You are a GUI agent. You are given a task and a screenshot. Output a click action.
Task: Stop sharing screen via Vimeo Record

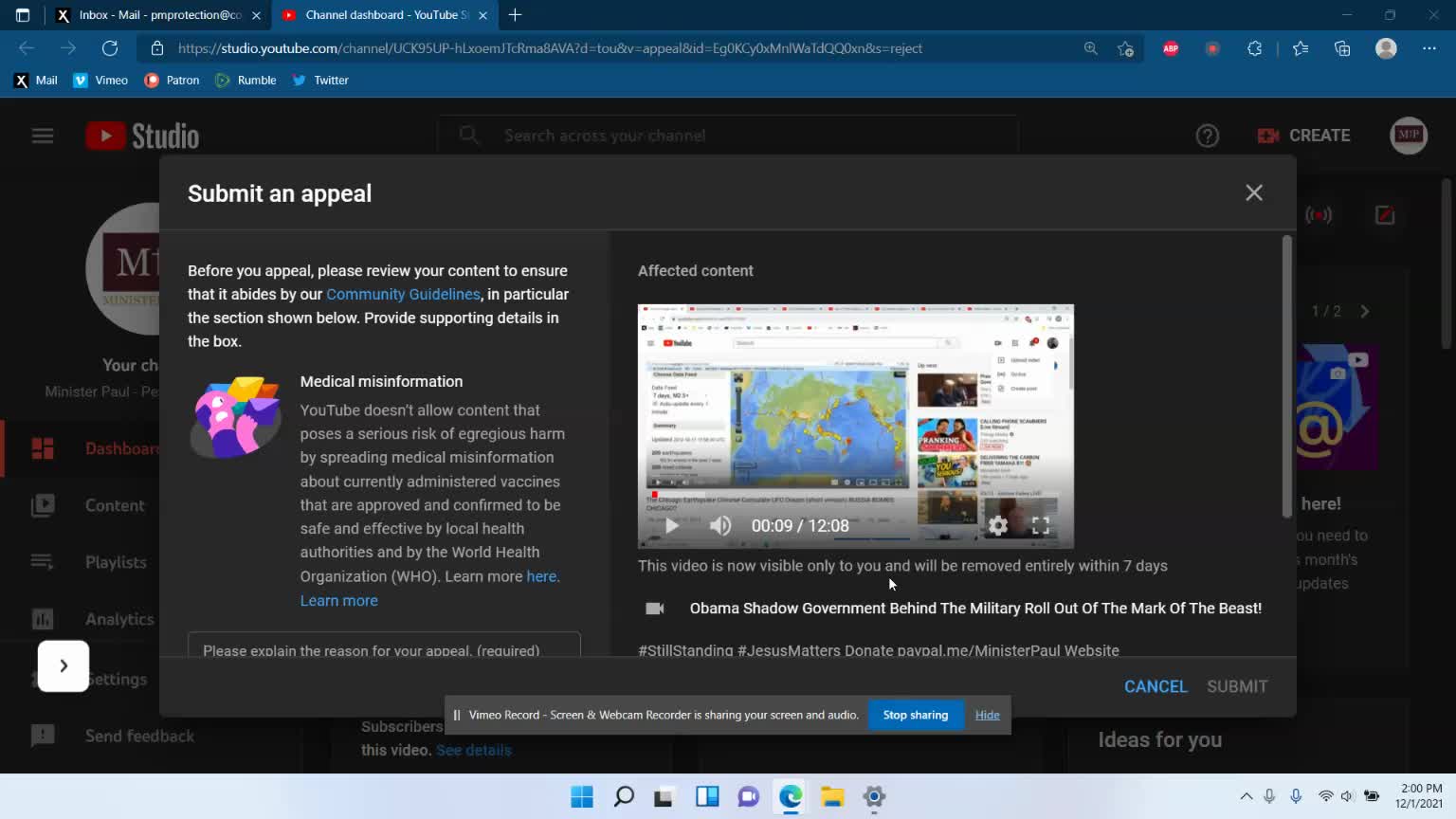915,715
